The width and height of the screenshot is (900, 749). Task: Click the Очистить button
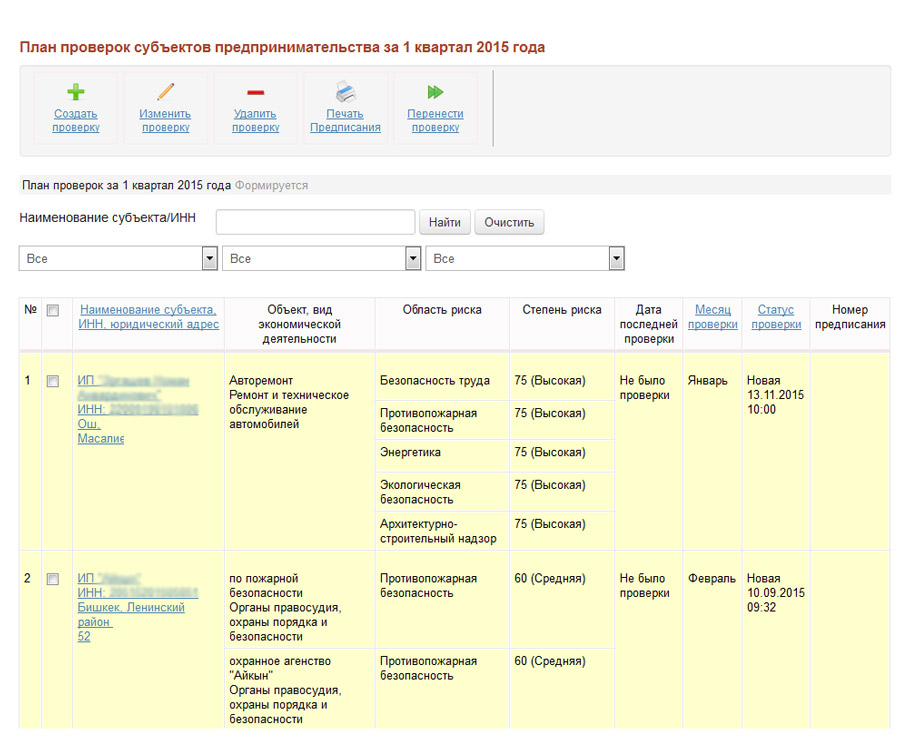(509, 222)
